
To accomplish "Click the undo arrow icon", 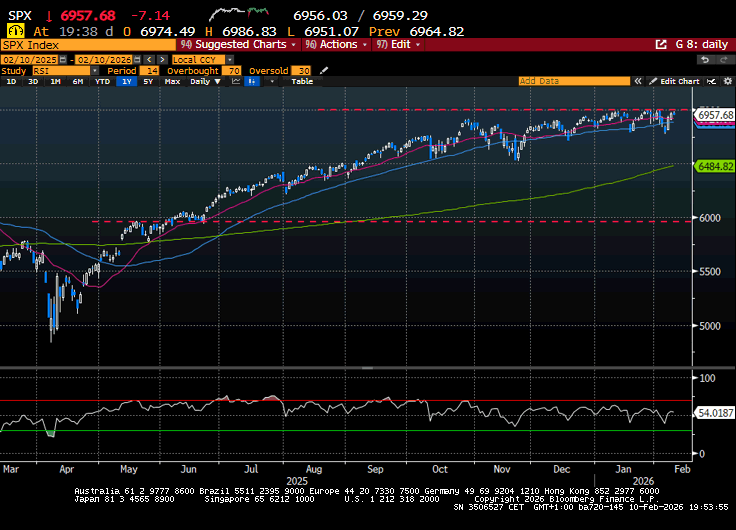I will (704, 59).
